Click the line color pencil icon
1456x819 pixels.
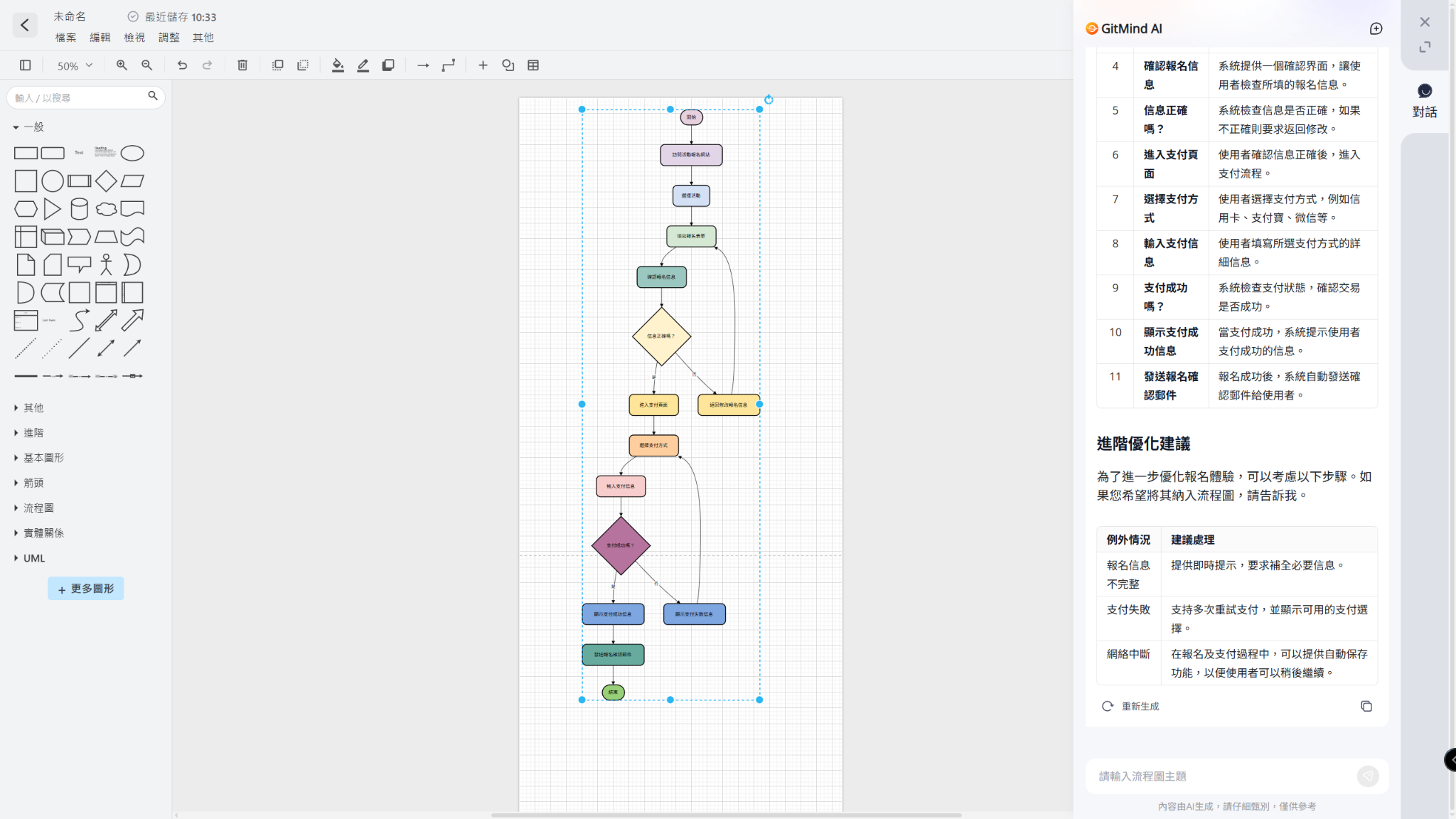[x=363, y=65]
